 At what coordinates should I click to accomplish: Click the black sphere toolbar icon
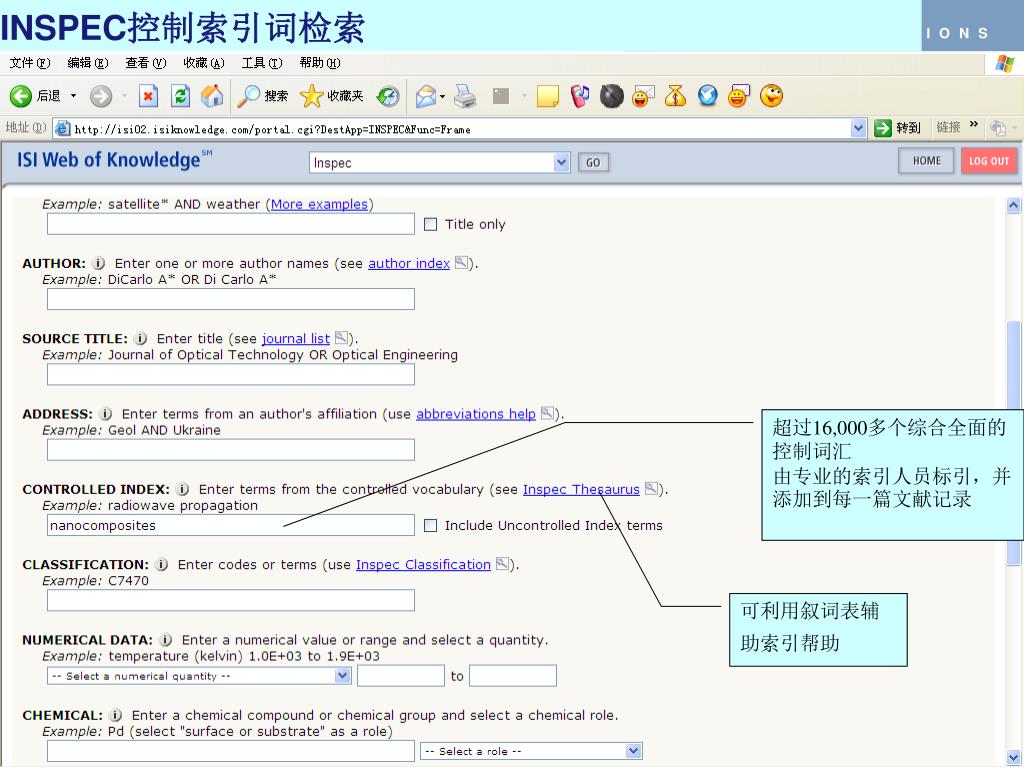612,97
